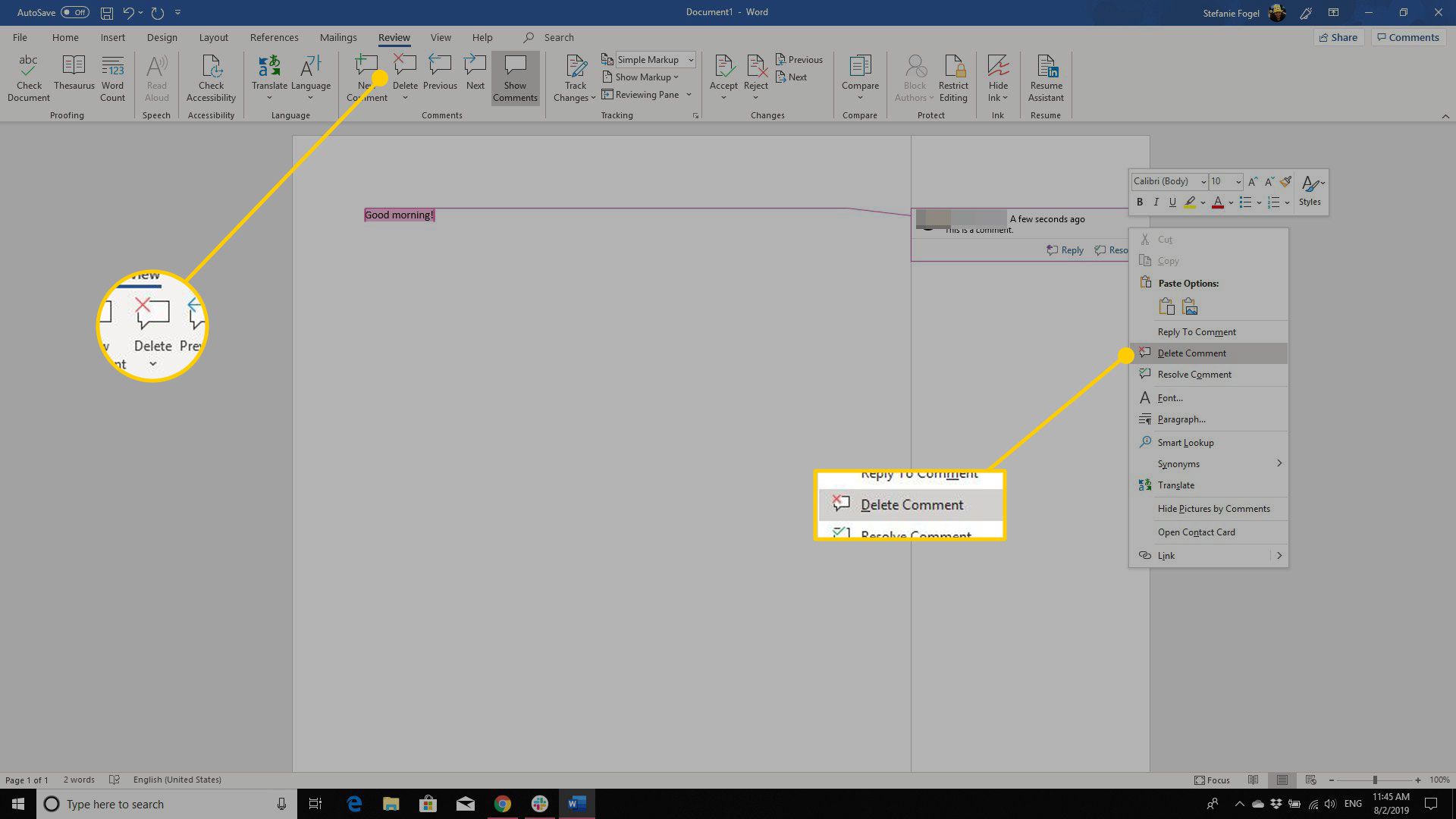Select Delete Comment from context menu
The width and height of the screenshot is (1456, 819).
1191,352
